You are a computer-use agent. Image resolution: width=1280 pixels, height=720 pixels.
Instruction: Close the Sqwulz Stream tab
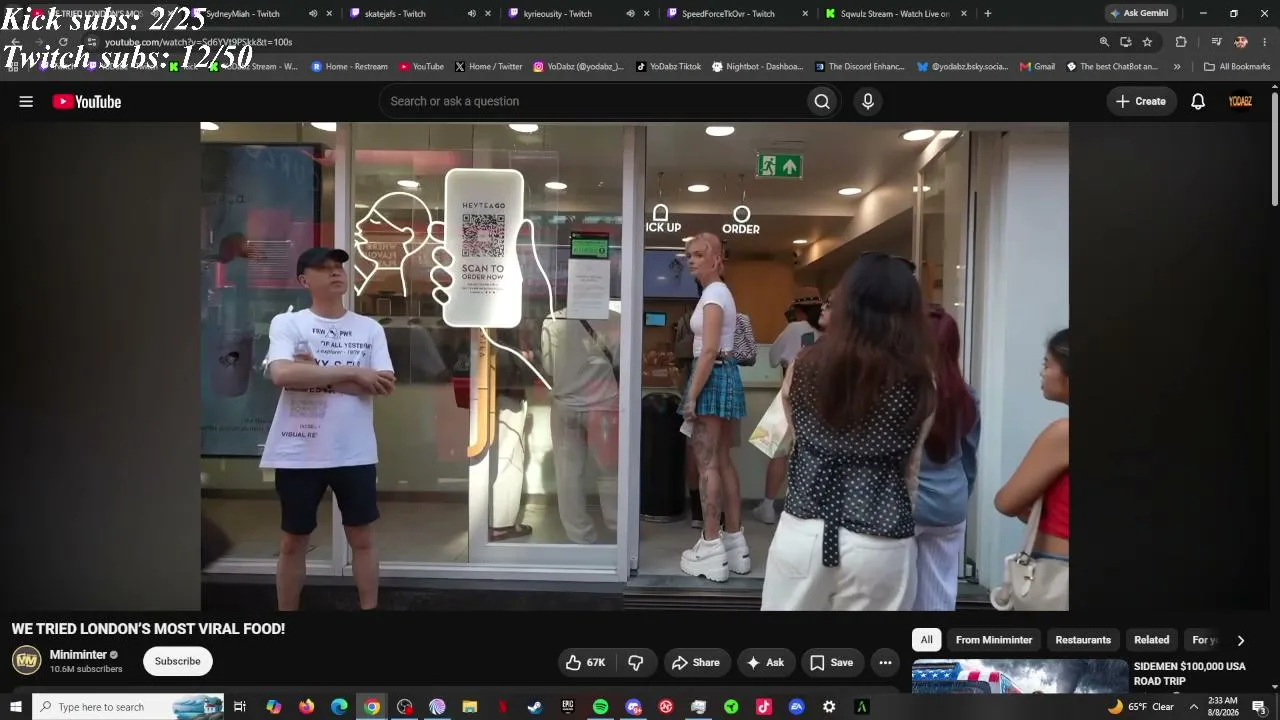tap(964, 14)
